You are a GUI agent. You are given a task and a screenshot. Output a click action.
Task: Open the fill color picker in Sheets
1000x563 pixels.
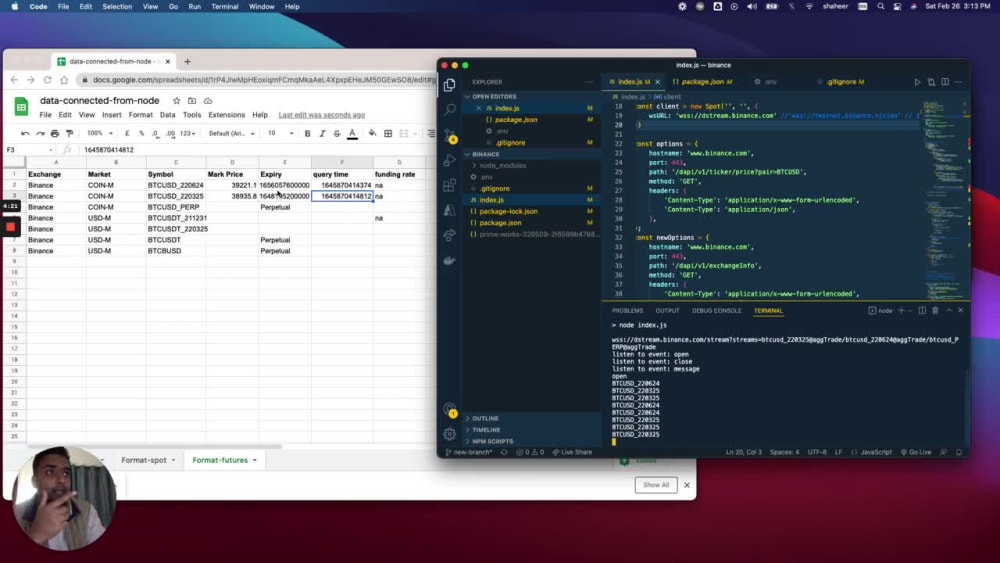pos(372,133)
